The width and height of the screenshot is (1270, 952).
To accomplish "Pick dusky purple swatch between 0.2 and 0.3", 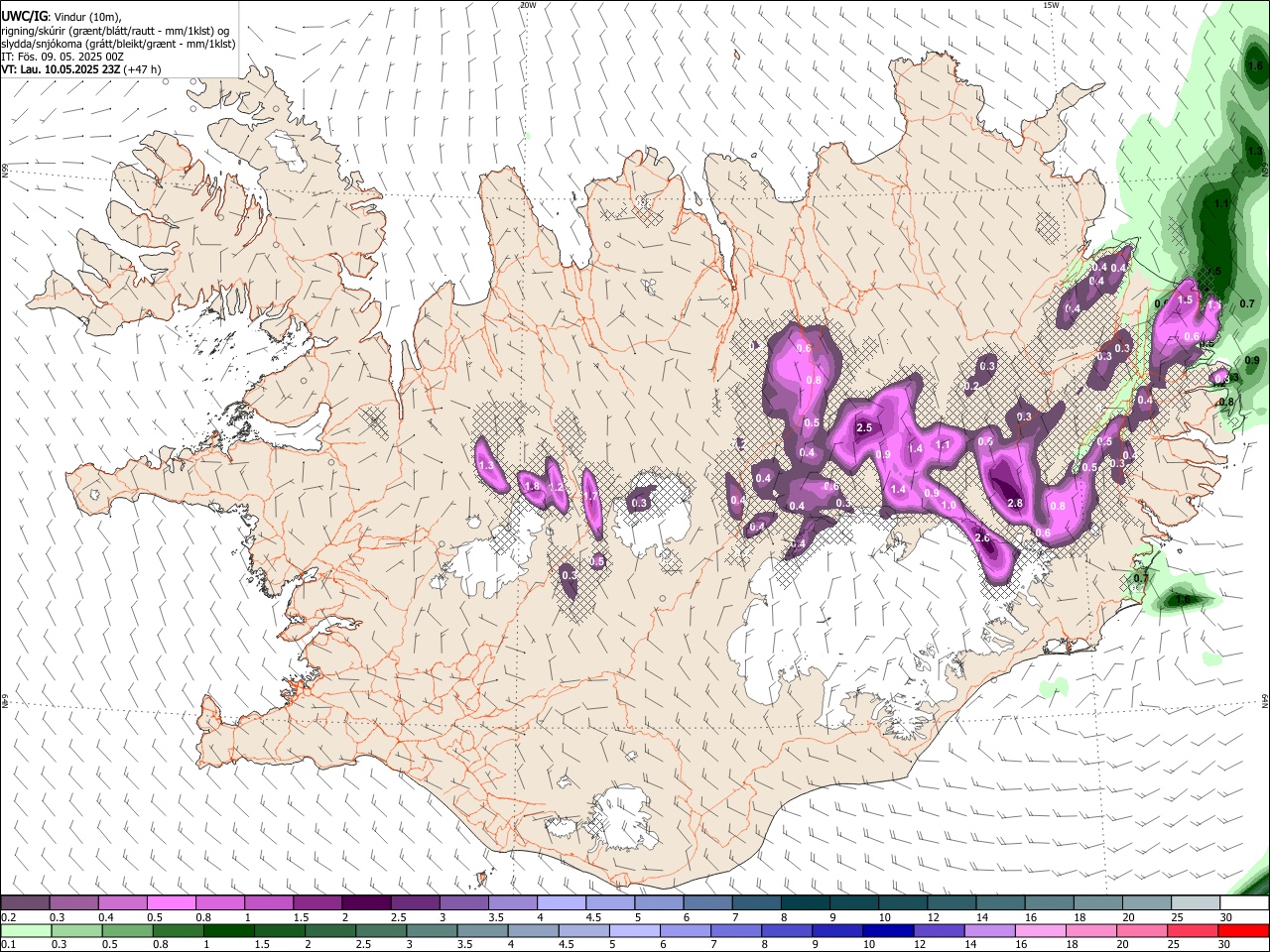I will click(25, 903).
